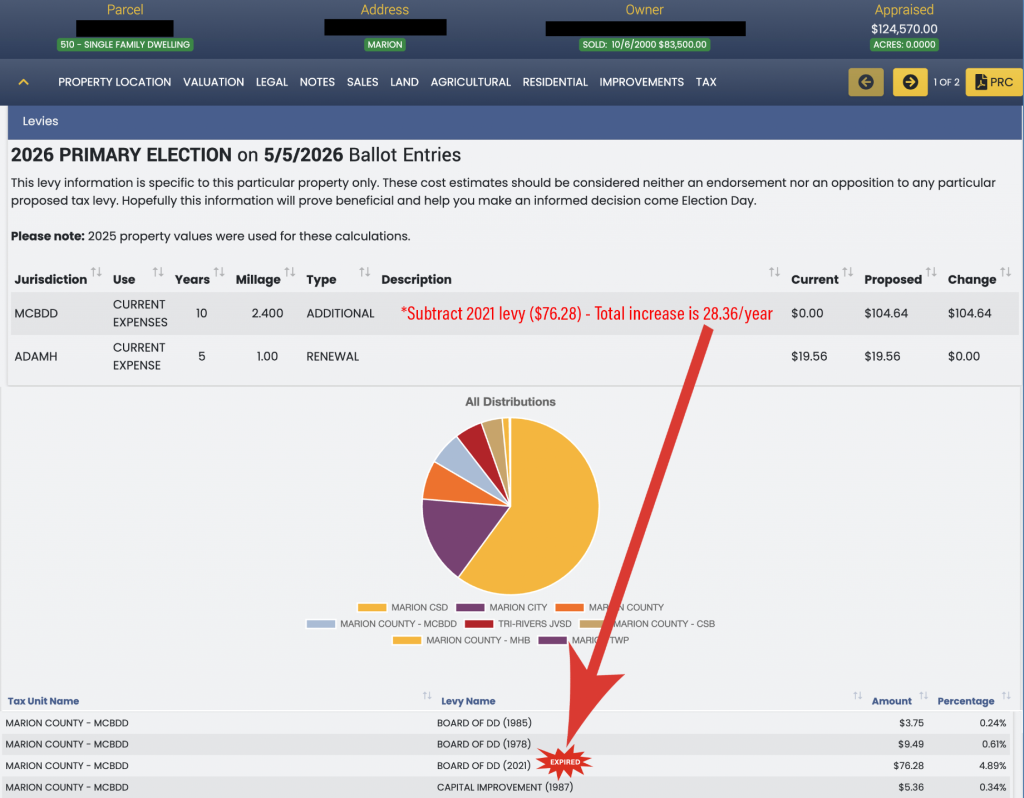Hide TRI-RIVERS JVSD from the pie chart

click(x=529, y=624)
